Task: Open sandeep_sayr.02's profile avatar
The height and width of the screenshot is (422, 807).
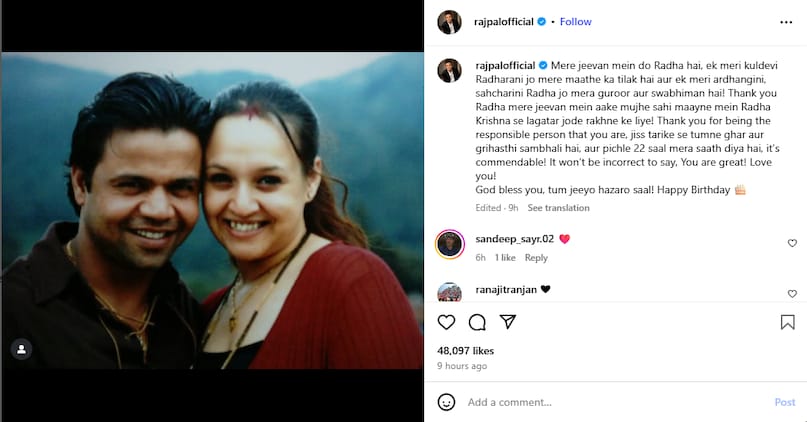Action: [450, 243]
